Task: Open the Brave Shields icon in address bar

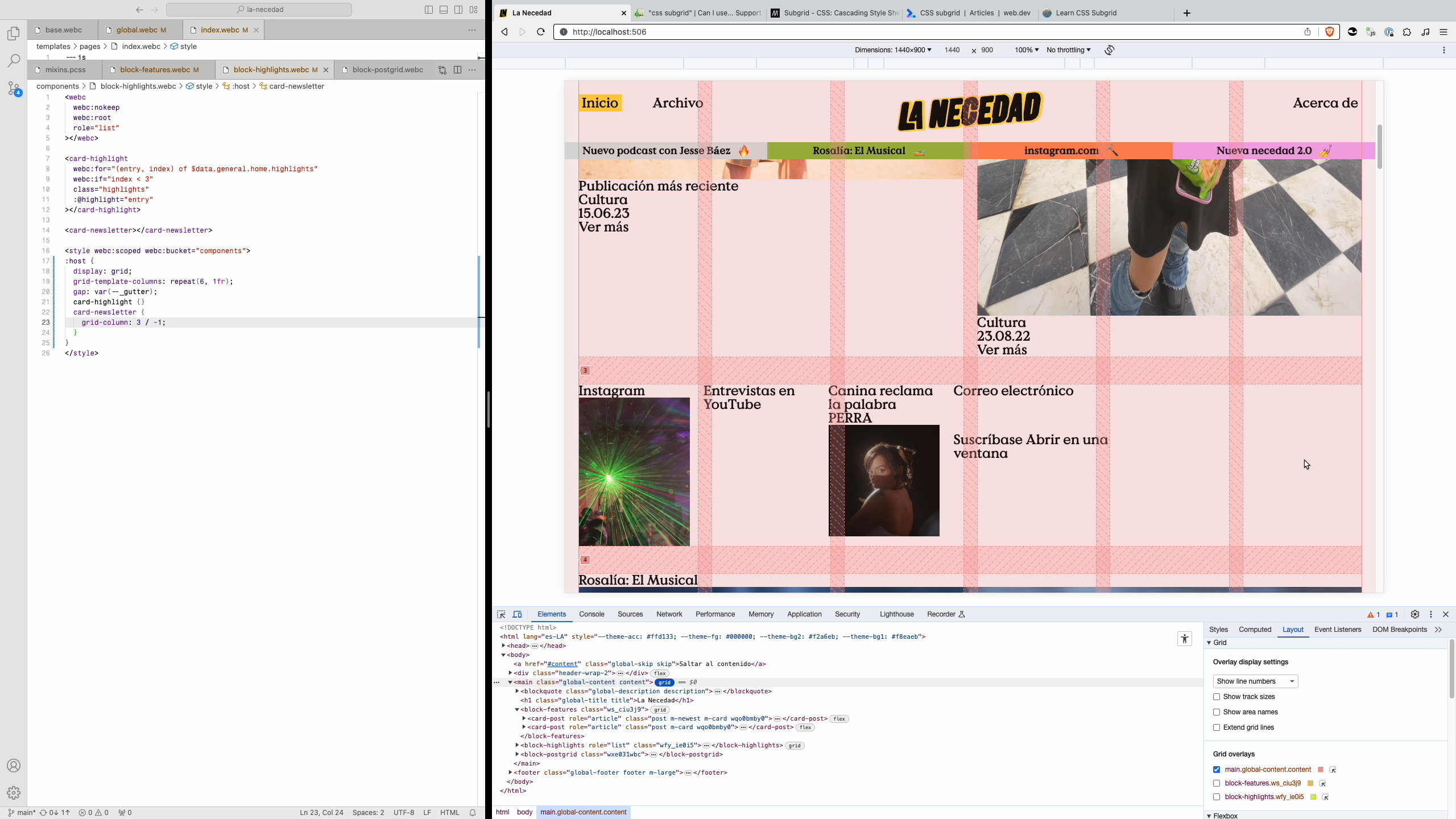Action: click(1330, 32)
